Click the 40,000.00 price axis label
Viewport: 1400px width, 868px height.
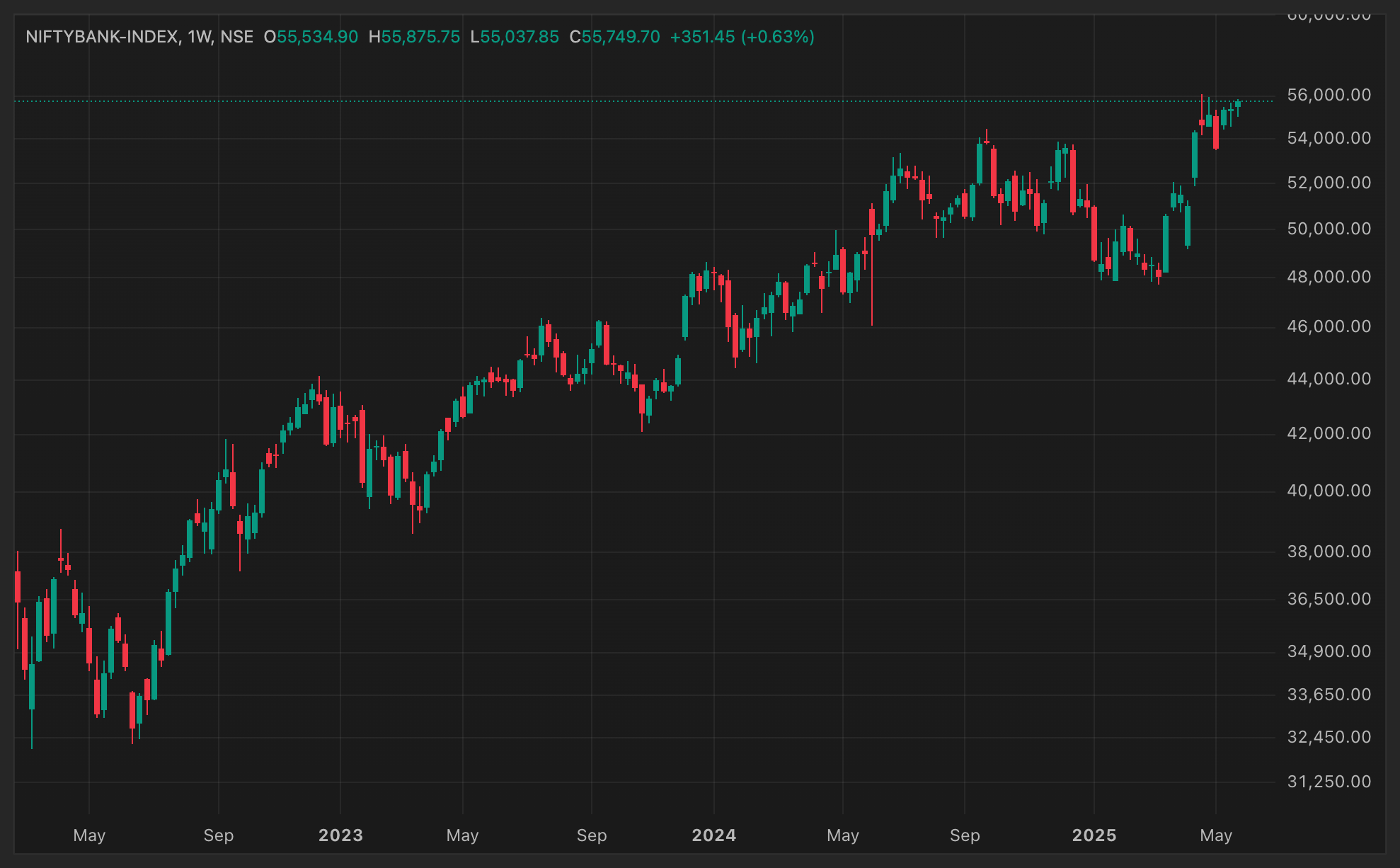tap(1329, 491)
